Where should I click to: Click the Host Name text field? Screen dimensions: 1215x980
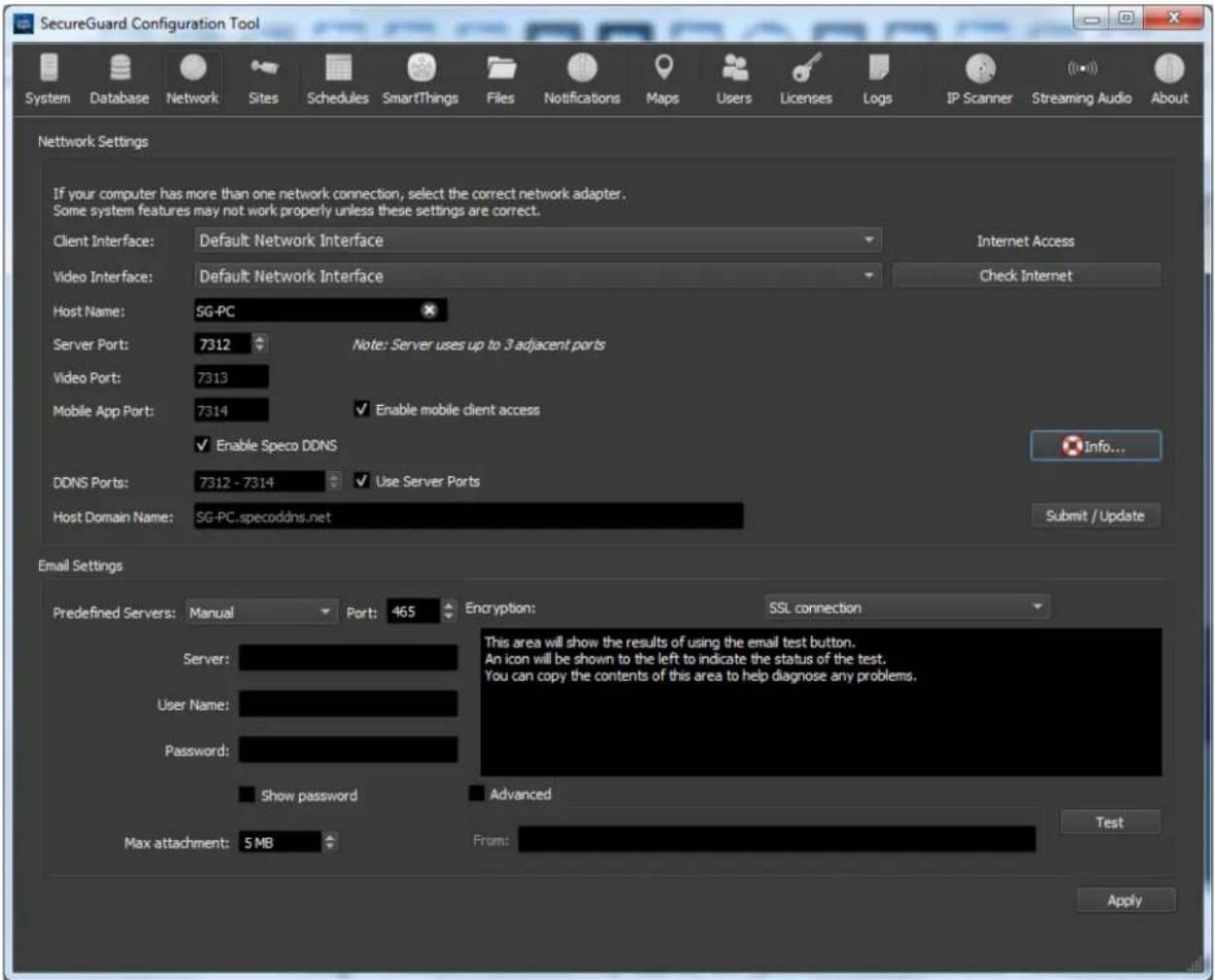[321, 311]
